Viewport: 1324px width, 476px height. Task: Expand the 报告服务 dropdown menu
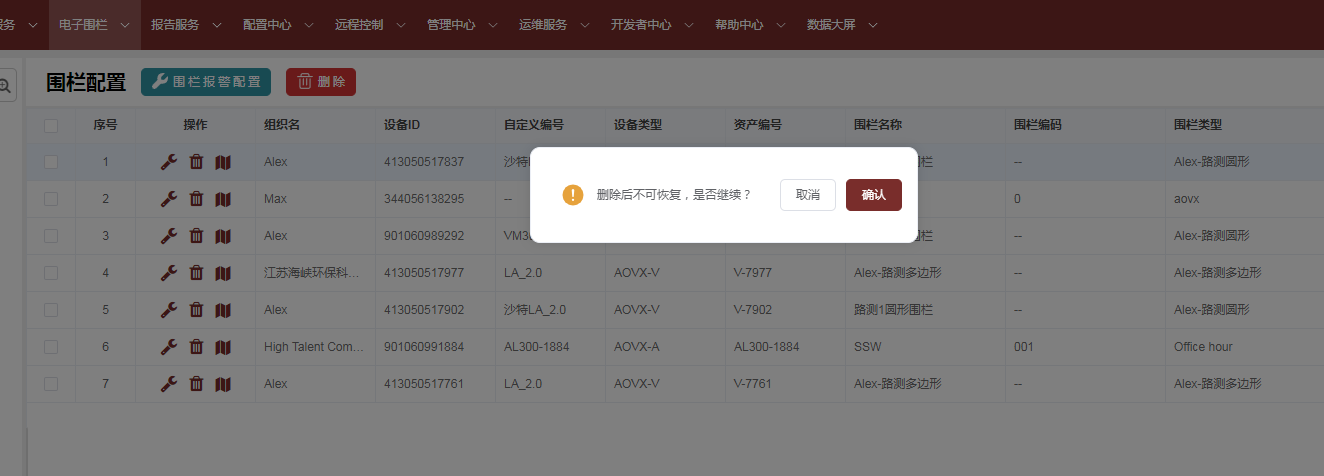pos(186,25)
